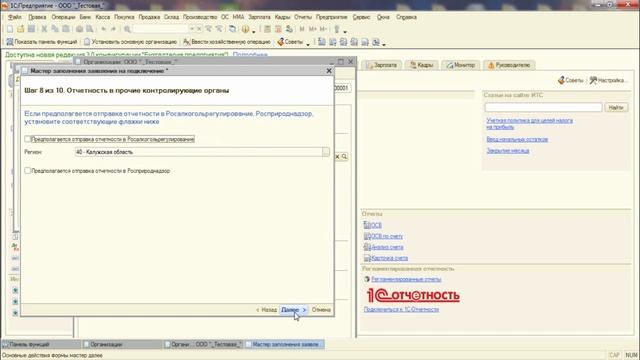Enable отправка отчетности в Росалкогольрегулирование checkbox
640x360 pixels.
tap(27, 139)
